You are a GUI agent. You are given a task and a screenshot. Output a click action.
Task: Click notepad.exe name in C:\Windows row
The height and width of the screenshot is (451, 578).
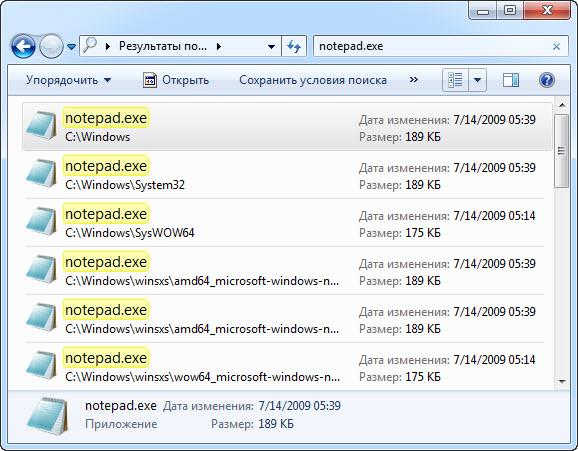106,118
